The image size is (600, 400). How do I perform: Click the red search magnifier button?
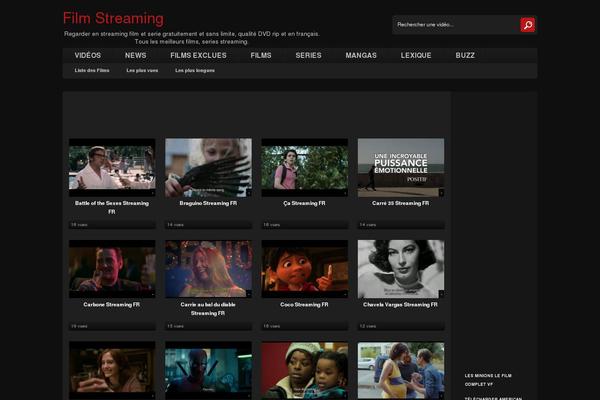coord(527,25)
